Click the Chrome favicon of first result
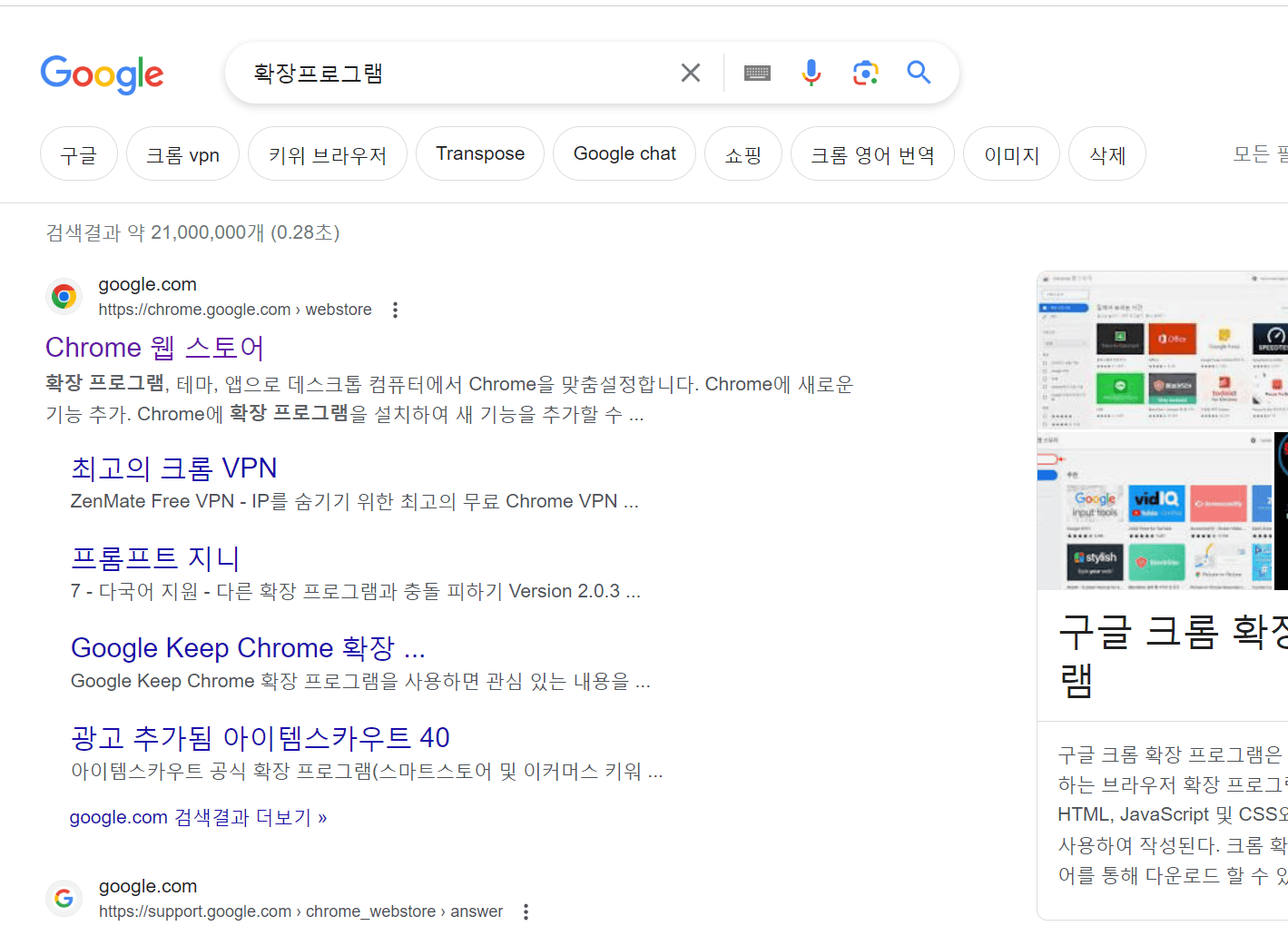 (x=64, y=296)
